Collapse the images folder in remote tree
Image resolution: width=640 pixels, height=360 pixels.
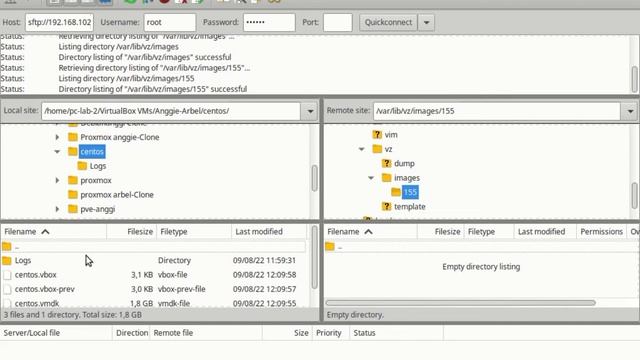(x=371, y=178)
